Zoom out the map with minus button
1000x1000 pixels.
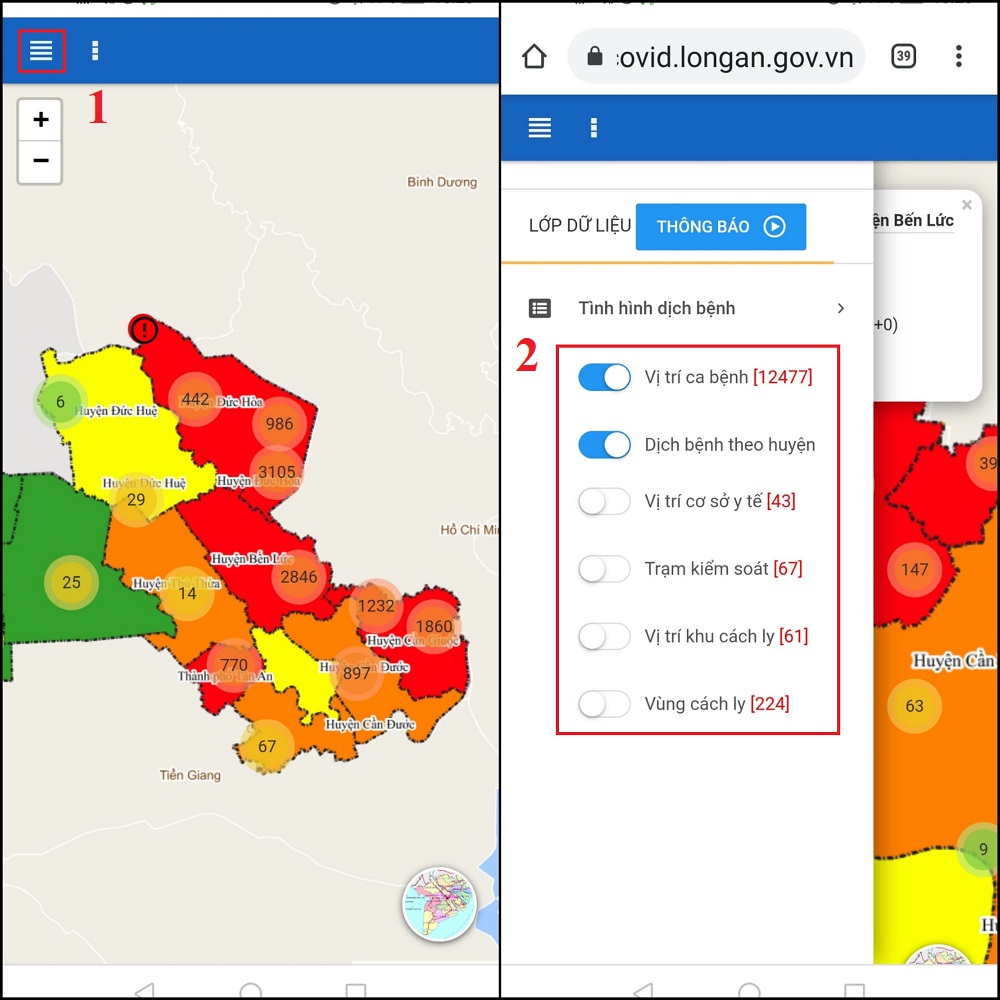click(x=40, y=161)
